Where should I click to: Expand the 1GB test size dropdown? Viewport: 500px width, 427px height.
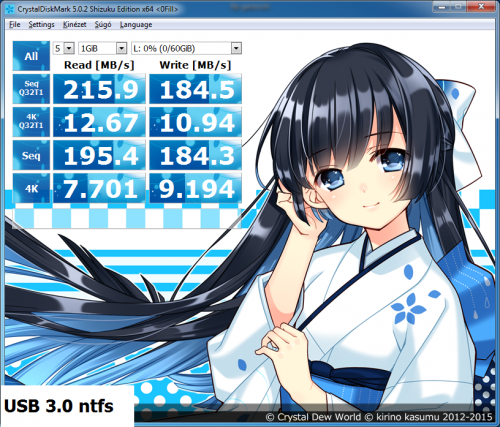click(x=122, y=48)
